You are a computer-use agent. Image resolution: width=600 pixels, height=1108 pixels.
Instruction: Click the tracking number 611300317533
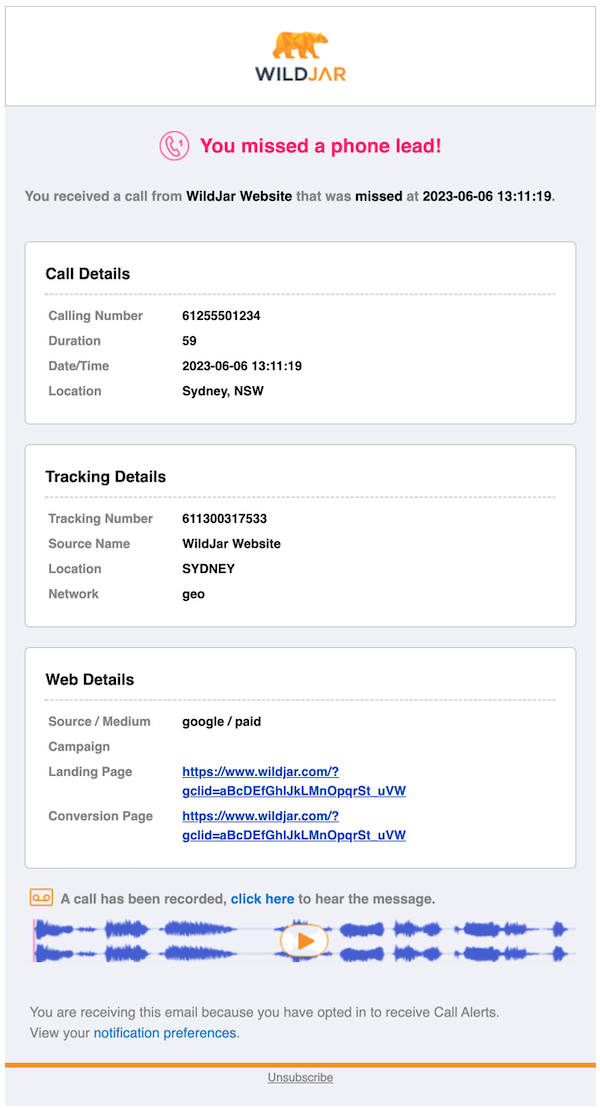pos(224,519)
